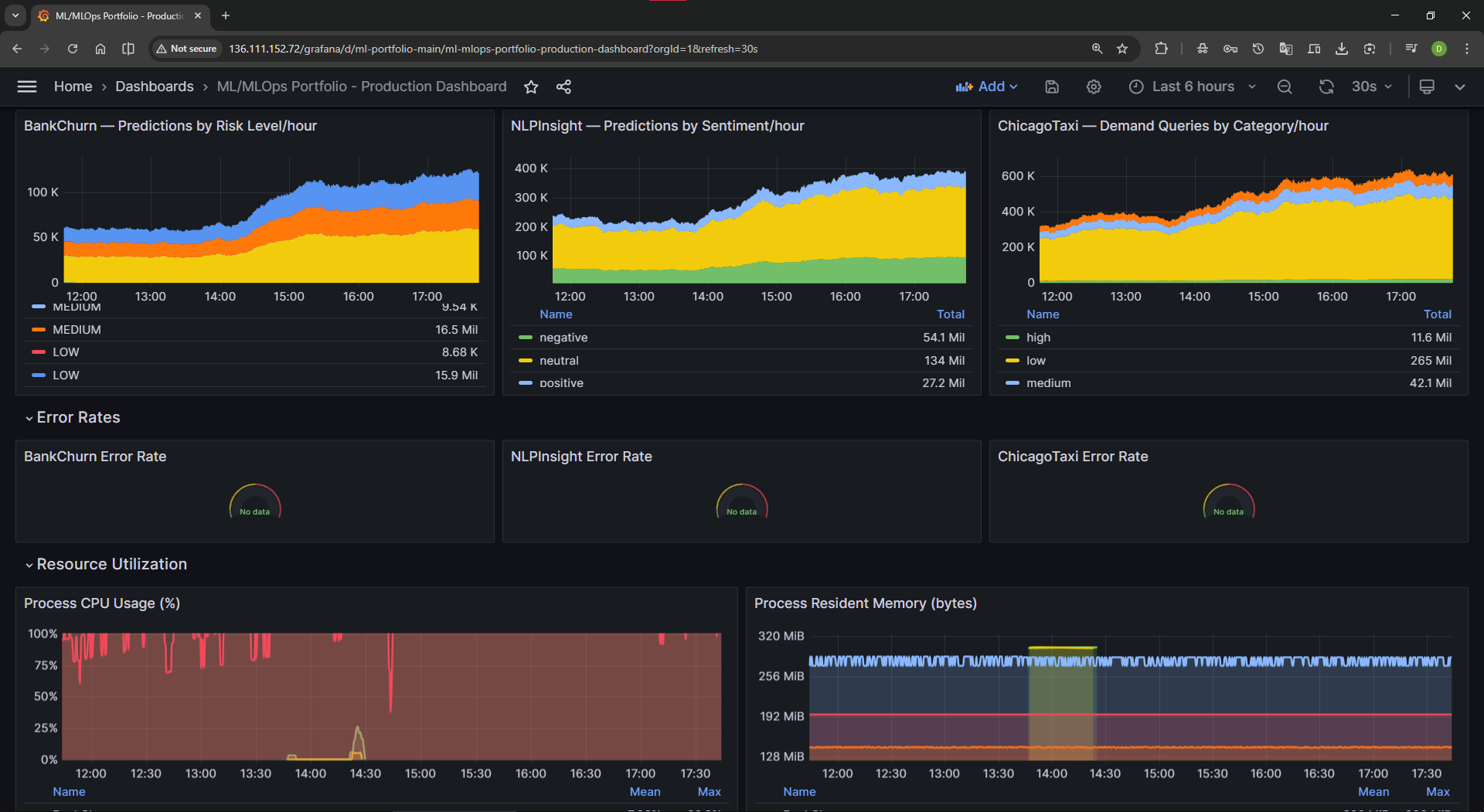Refresh the dashboard now
The height and width of the screenshot is (812, 1484).
pos(1326,87)
